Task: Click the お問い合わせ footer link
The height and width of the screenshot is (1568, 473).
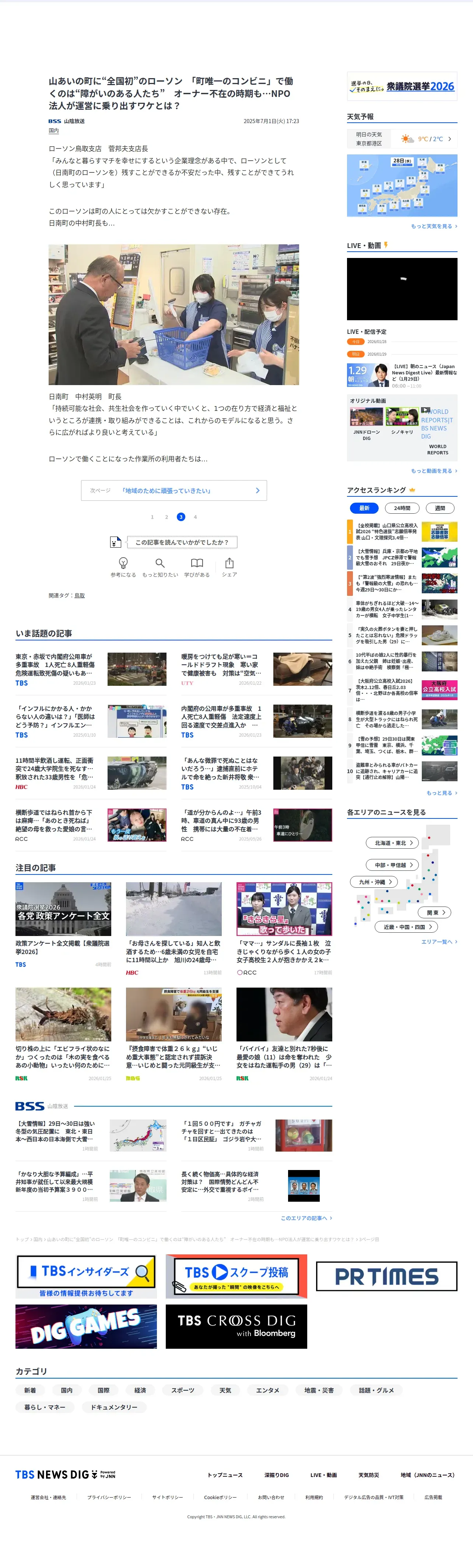Action: (271, 1497)
